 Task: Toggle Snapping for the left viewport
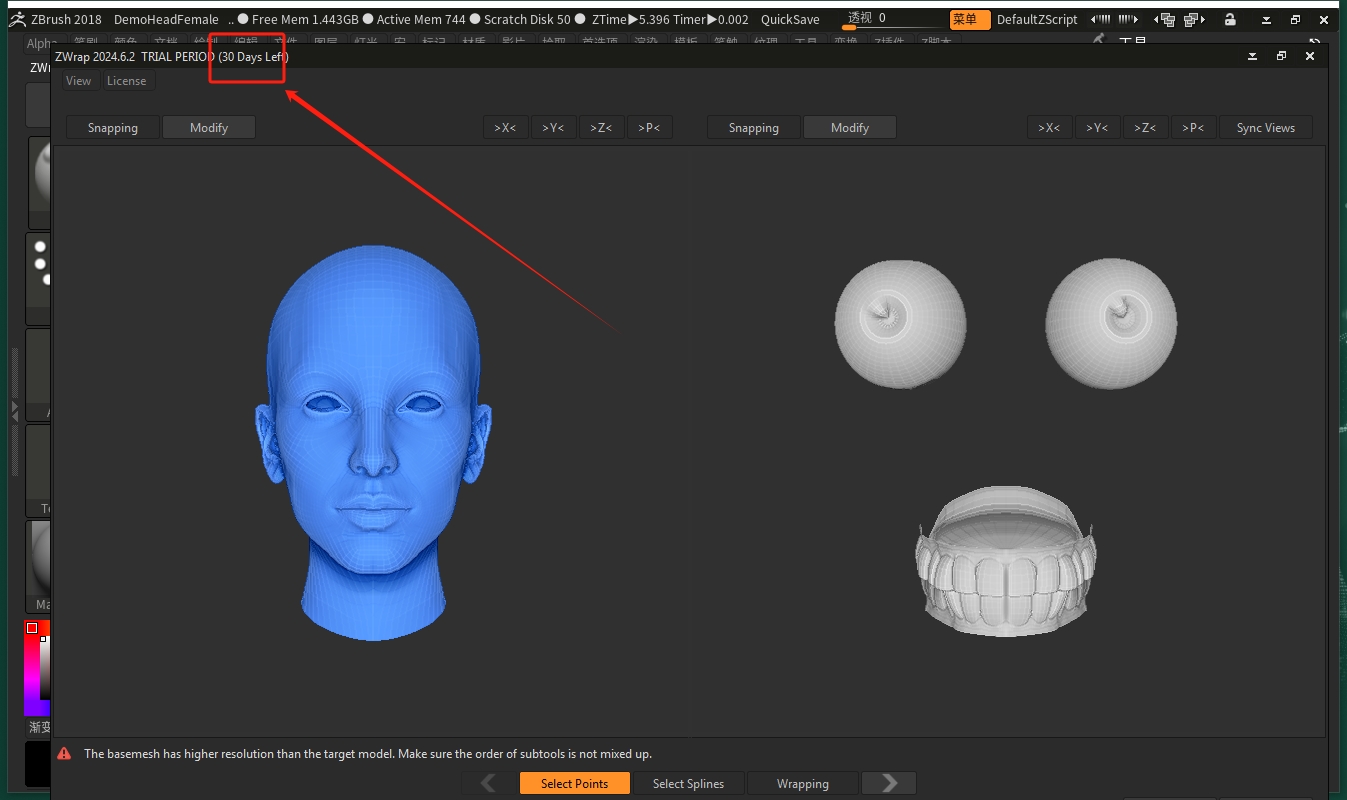pos(111,127)
